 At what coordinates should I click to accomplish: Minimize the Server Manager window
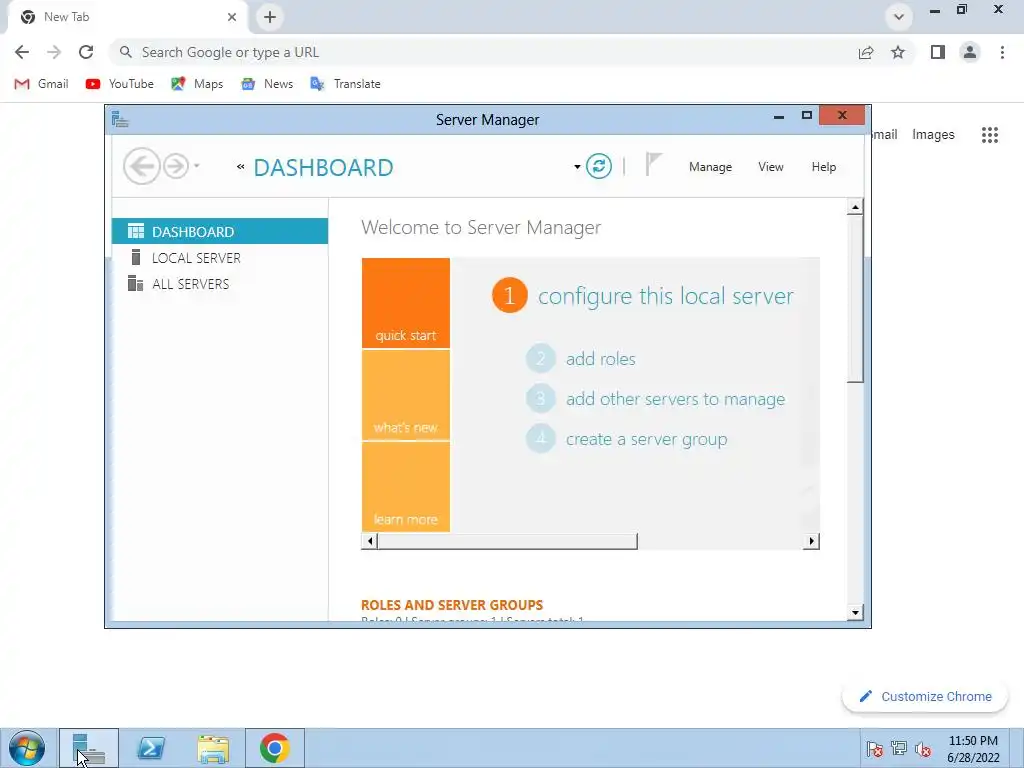click(x=778, y=116)
